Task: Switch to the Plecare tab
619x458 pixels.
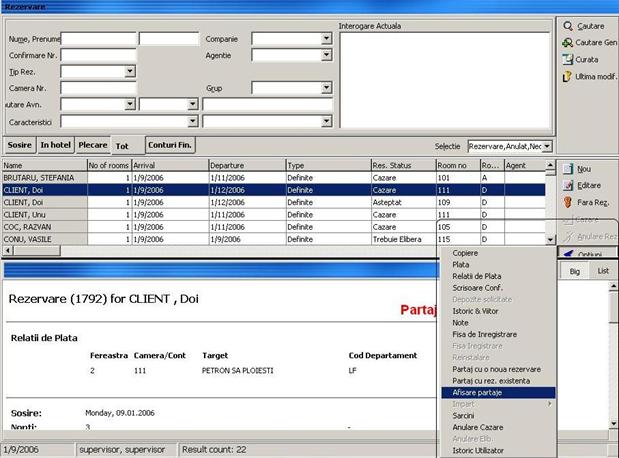Action: 93,145
